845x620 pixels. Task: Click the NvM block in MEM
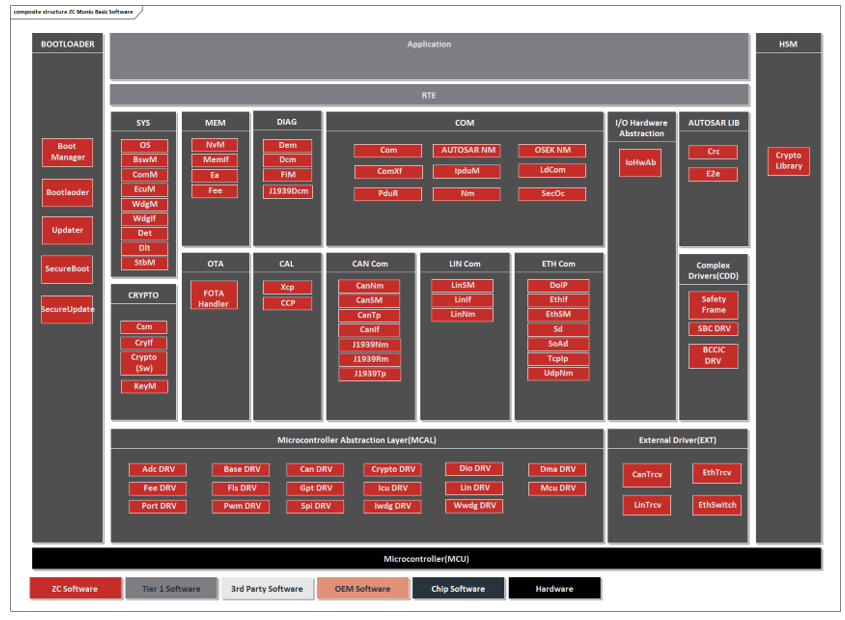(x=214, y=145)
